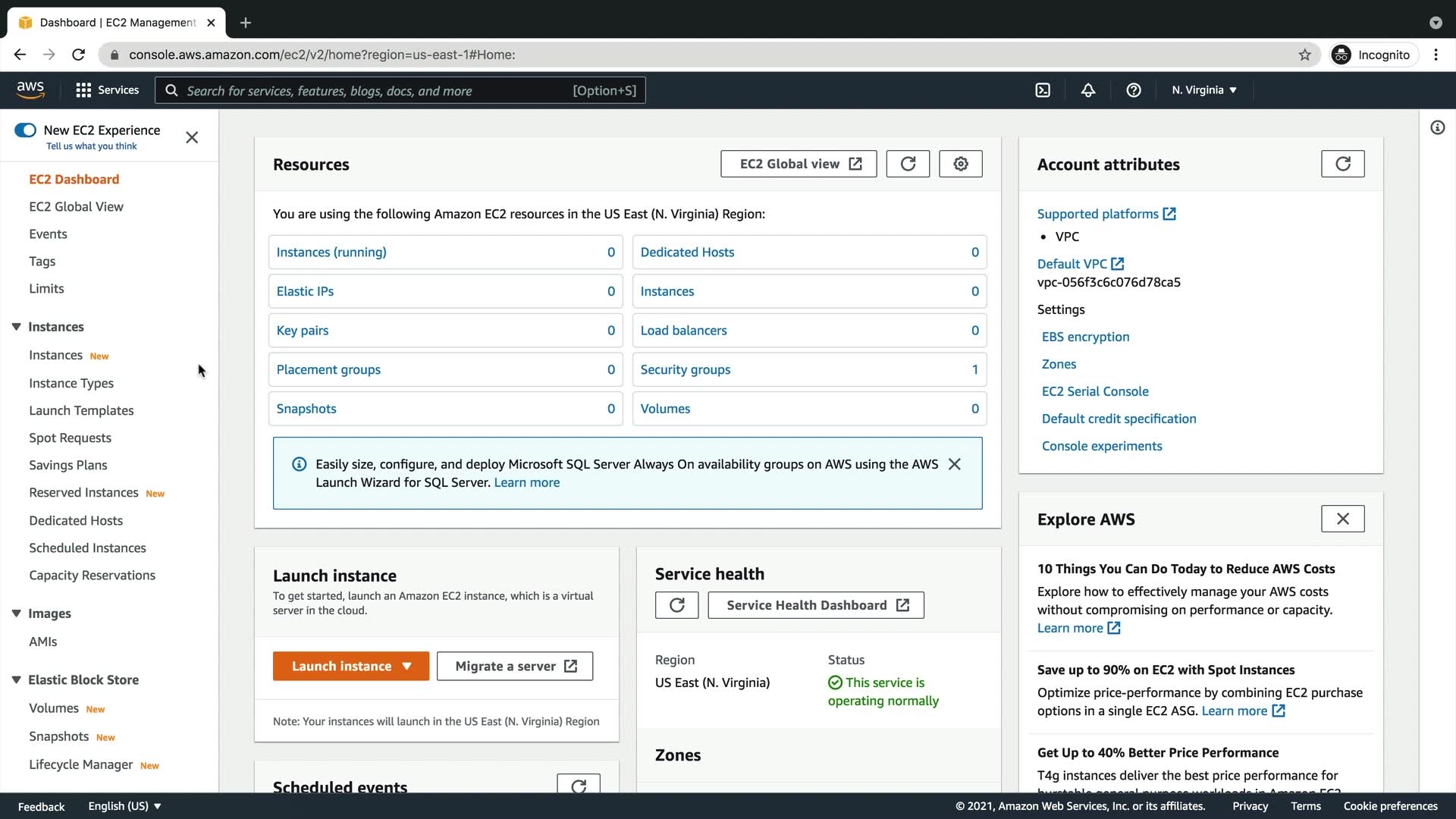
Task: Expand the Launch instance dropdown arrow
Action: [407, 667]
